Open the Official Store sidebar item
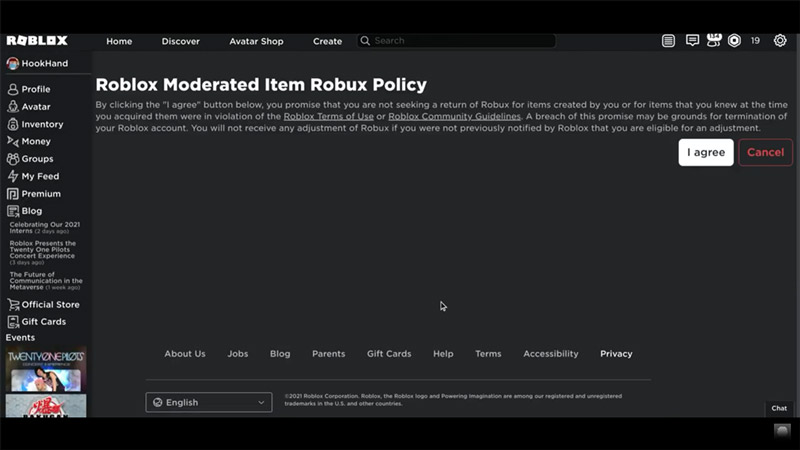800x450 pixels. (x=50, y=304)
